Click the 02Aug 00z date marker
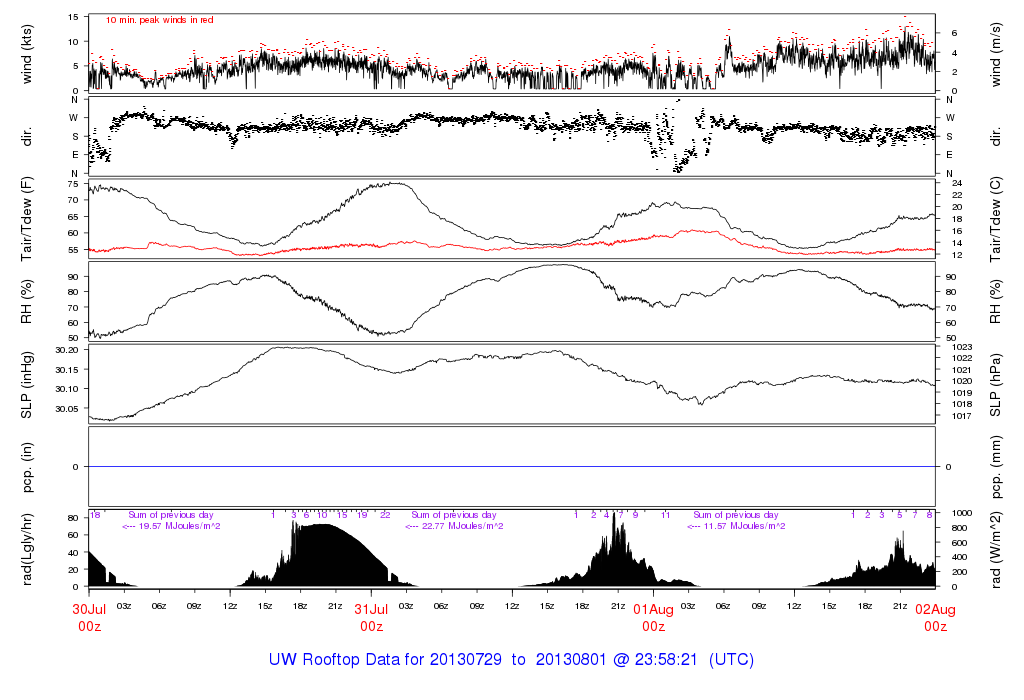1024x700 pixels. point(935,617)
